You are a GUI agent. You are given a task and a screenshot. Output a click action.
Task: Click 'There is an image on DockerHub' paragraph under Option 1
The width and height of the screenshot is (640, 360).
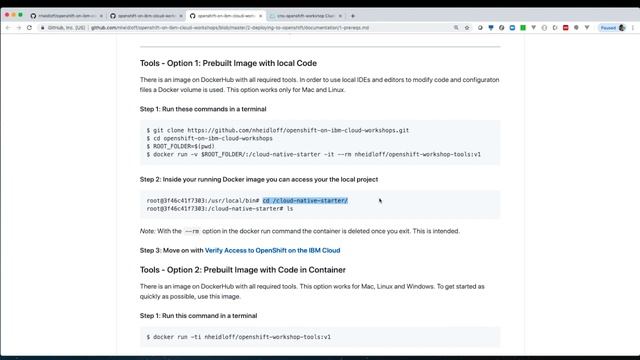point(320,85)
